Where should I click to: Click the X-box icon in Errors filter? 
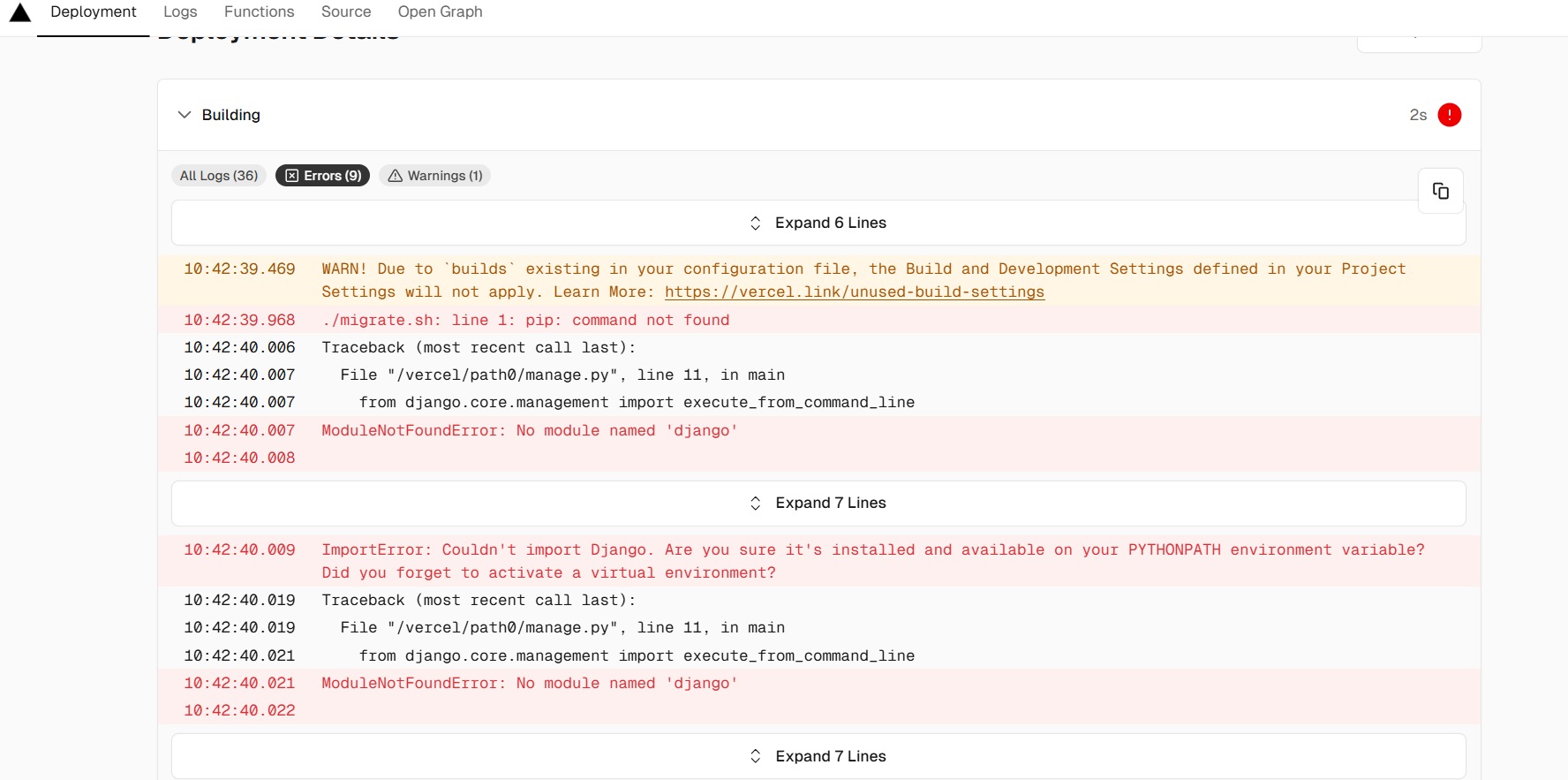(x=292, y=176)
